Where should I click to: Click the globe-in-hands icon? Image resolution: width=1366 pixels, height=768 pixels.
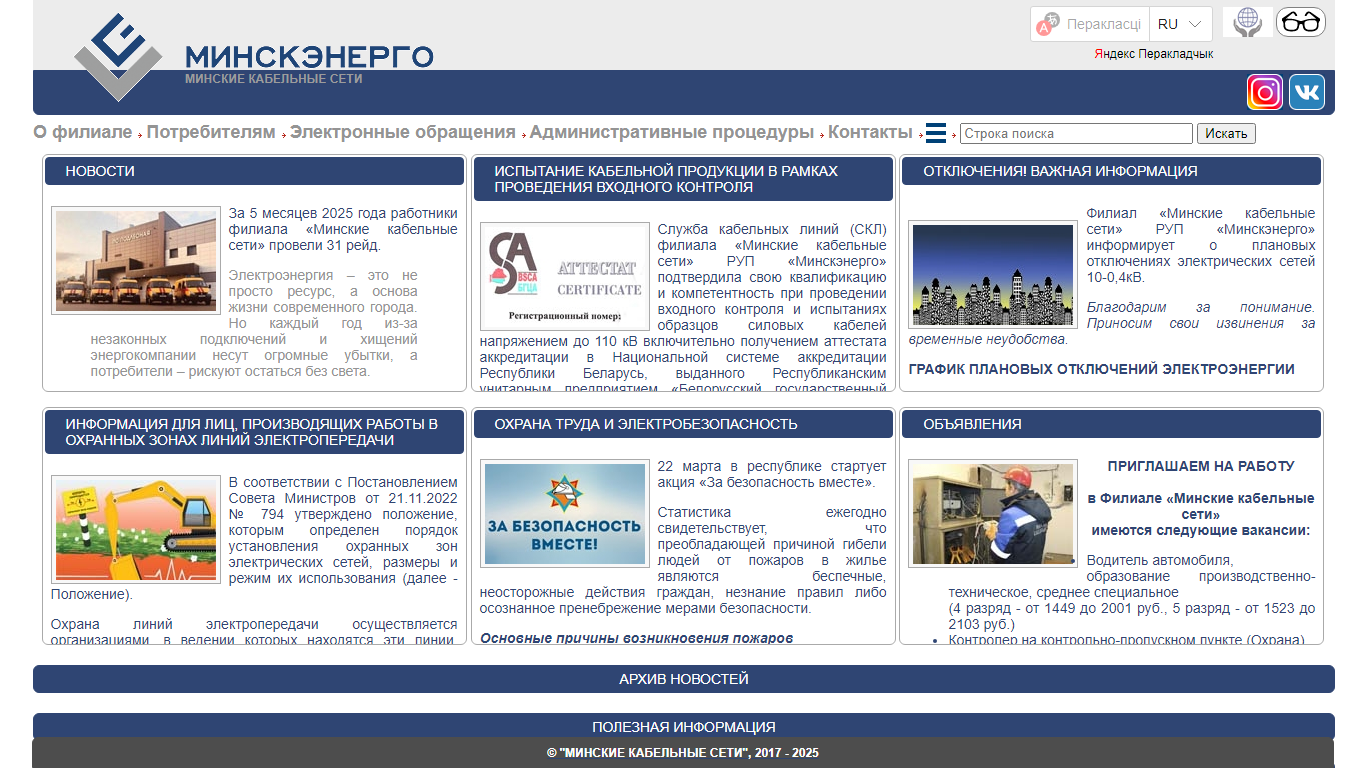[x=1247, y=22]
